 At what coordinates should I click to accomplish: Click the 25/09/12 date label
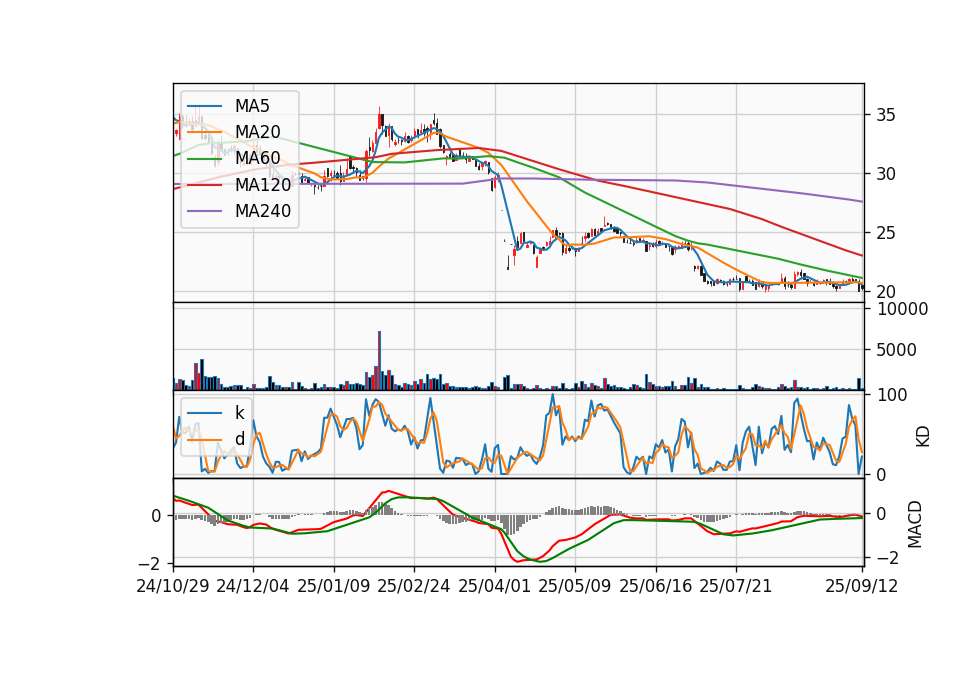(862, 586)
